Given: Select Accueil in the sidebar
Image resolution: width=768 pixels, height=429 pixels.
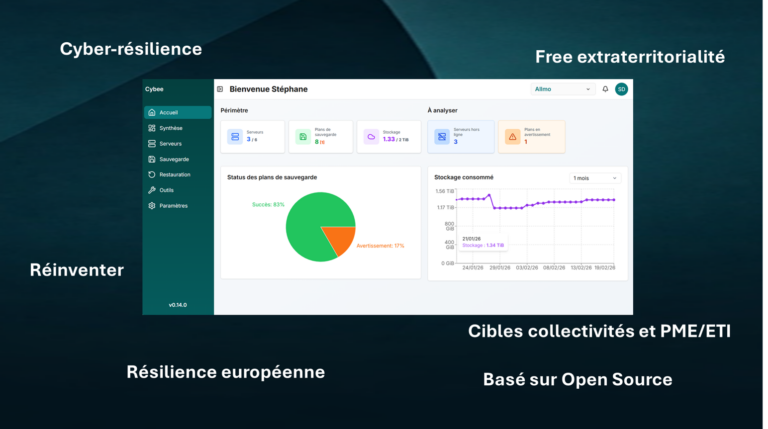Looking at the screenshot, I should [x=168, y=112].
